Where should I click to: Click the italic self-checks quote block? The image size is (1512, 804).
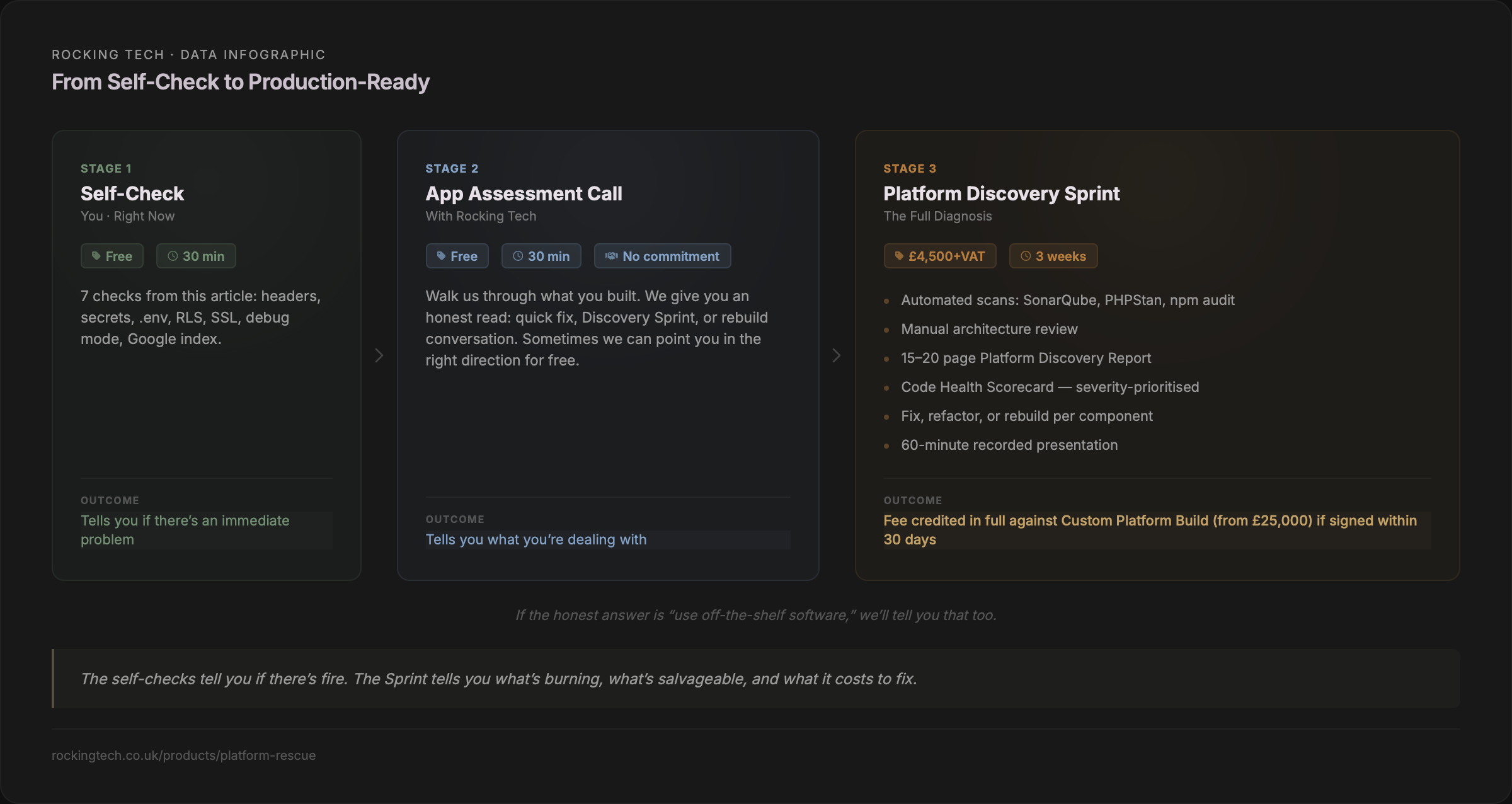pos(498,679)
